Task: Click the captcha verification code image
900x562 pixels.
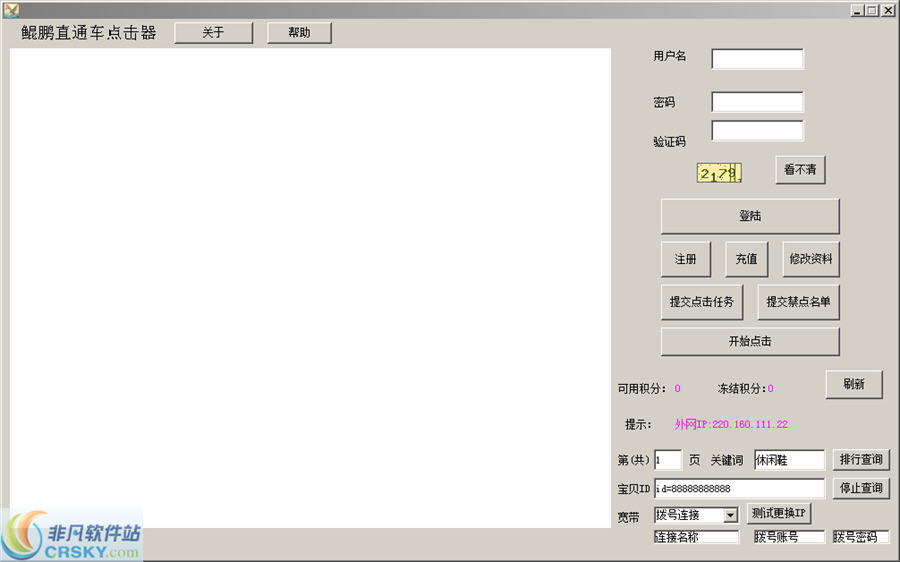Action: click(x=719, y=173)
